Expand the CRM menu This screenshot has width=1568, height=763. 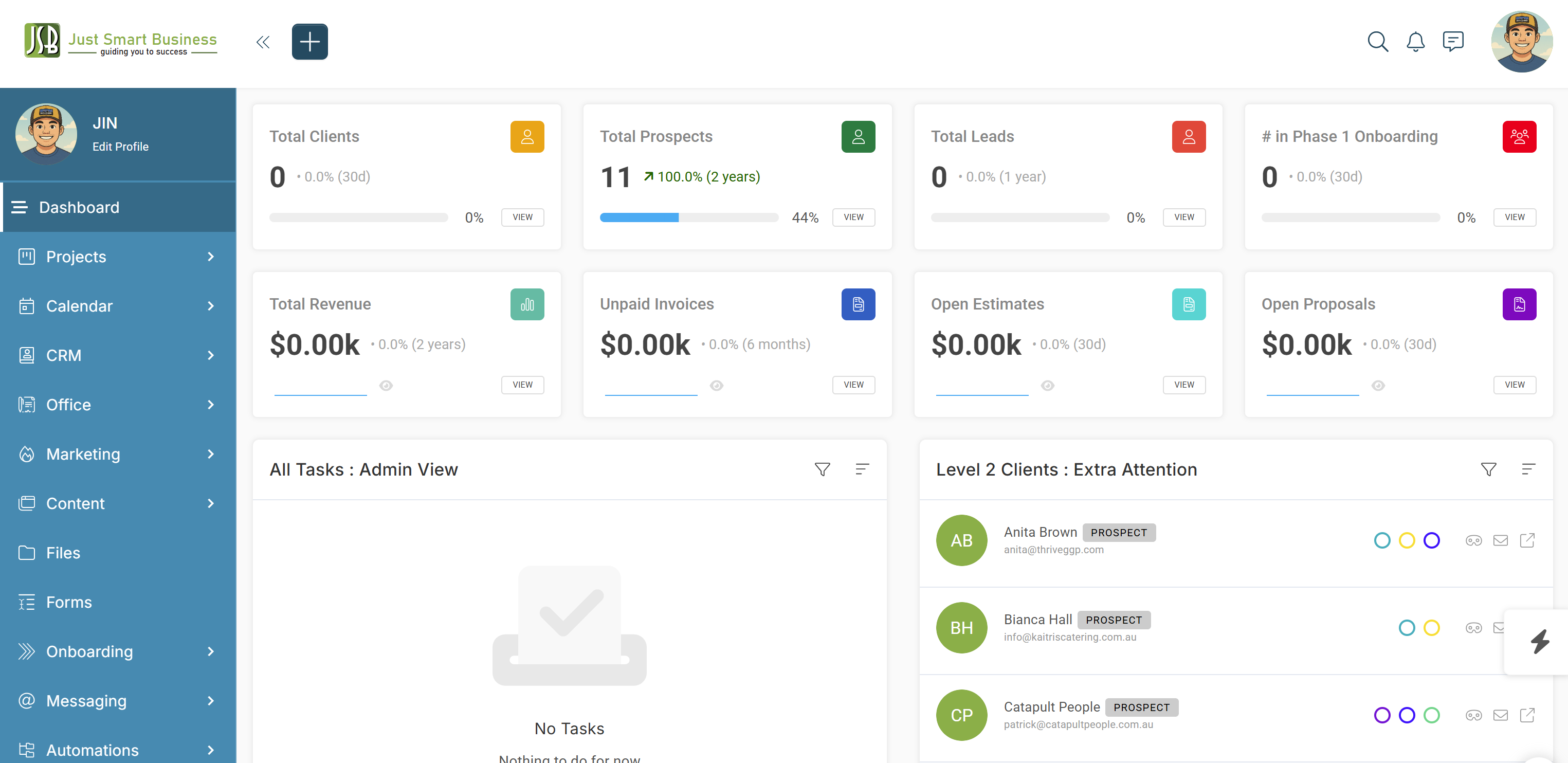click(x=64, y=355)
